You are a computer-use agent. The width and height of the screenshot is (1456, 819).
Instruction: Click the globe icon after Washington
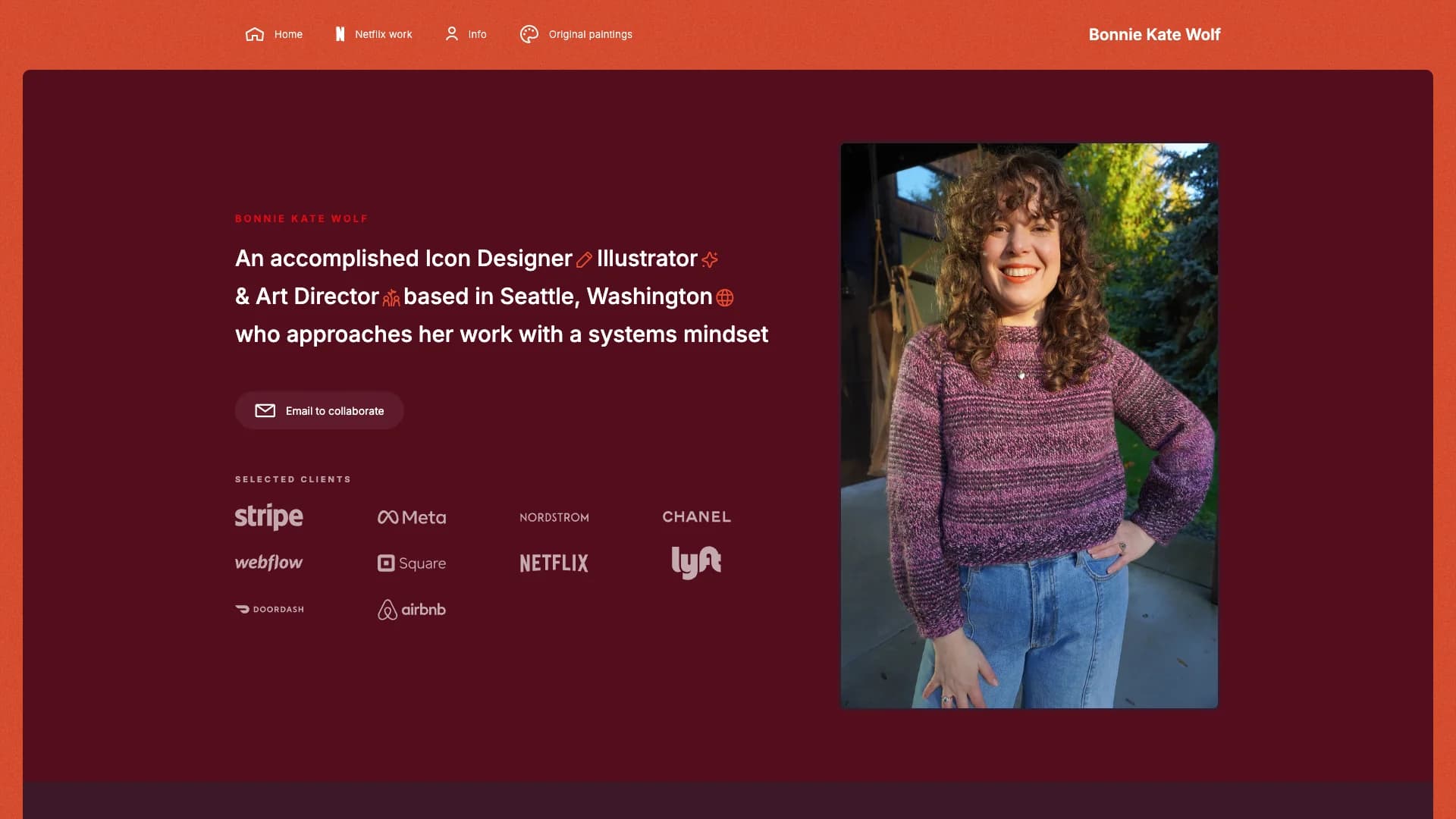coord(725,298)
